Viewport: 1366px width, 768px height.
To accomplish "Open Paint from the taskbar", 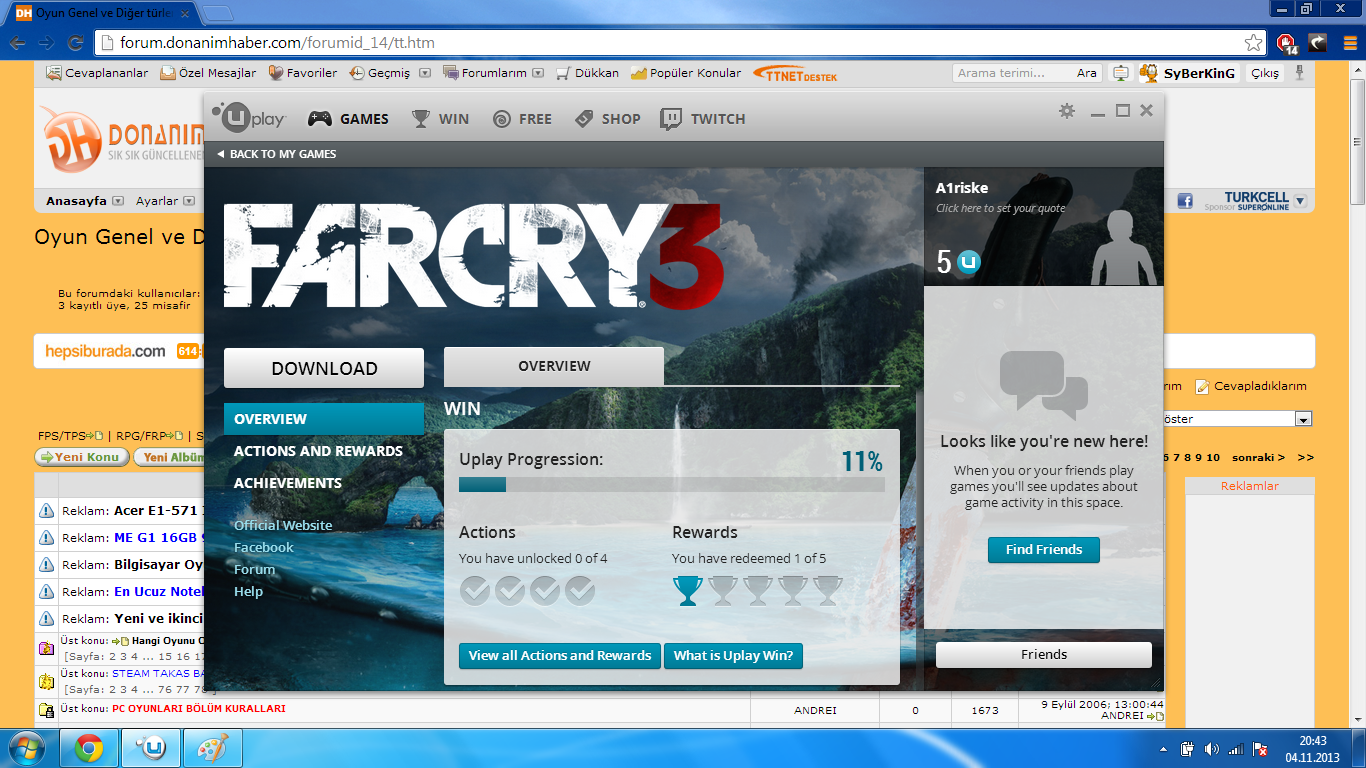I will pos(213,748).
